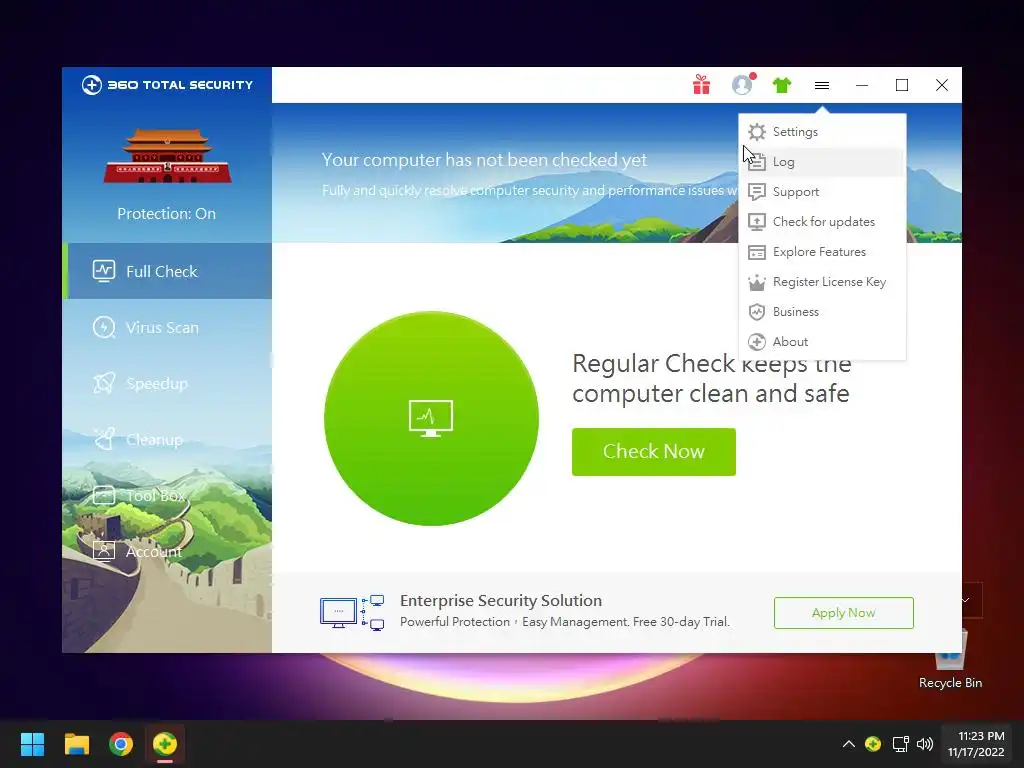Select Check for updates menu entry
The height and width of the screenshot is (768, 1024).
tap(822, 222)
